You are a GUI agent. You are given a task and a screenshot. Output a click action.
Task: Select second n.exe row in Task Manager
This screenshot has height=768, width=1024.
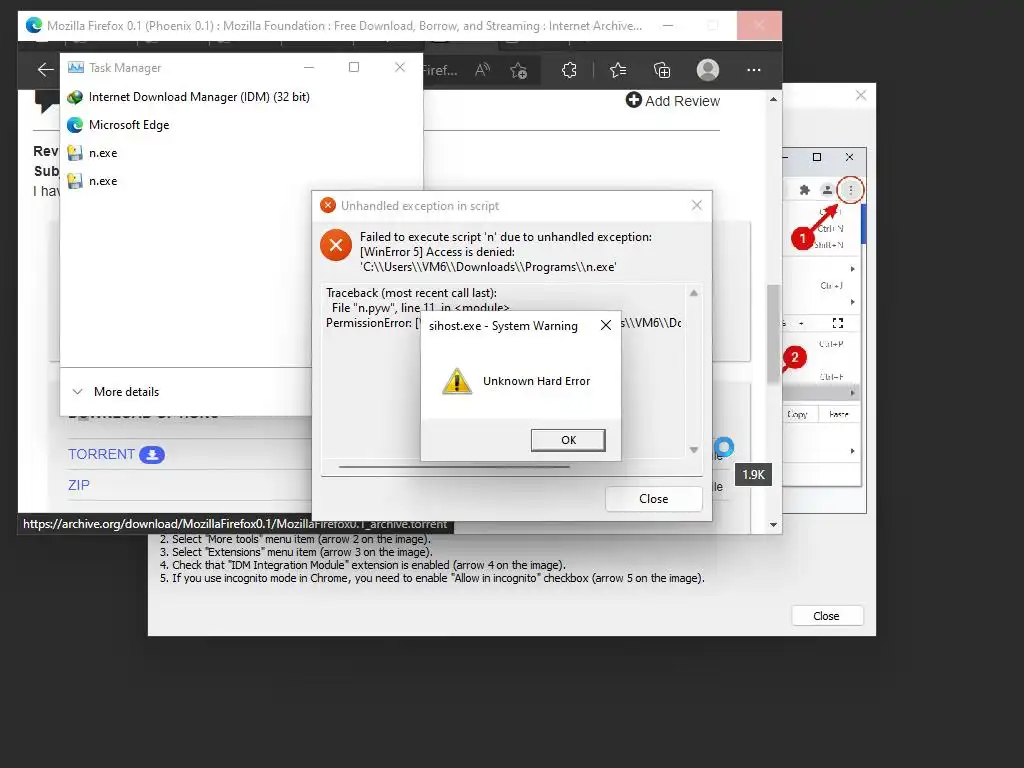242,181
